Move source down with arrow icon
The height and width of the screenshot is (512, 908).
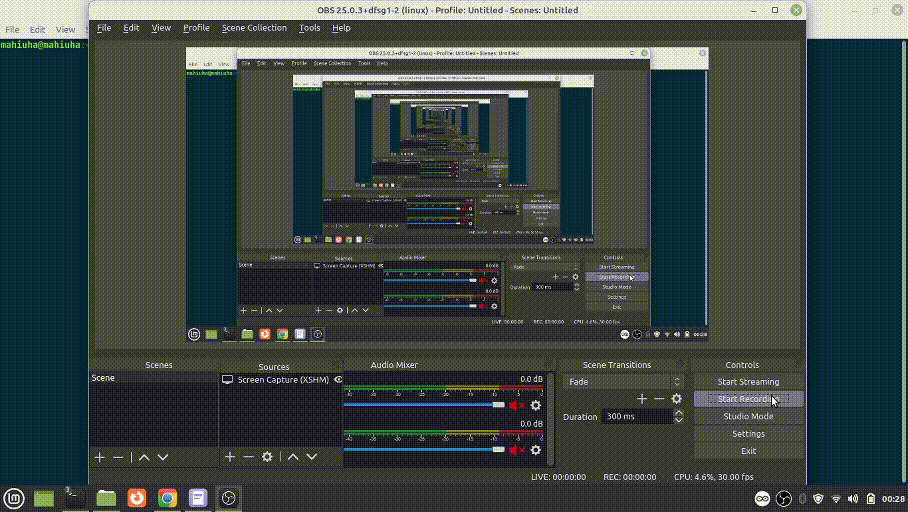[312, 457]
